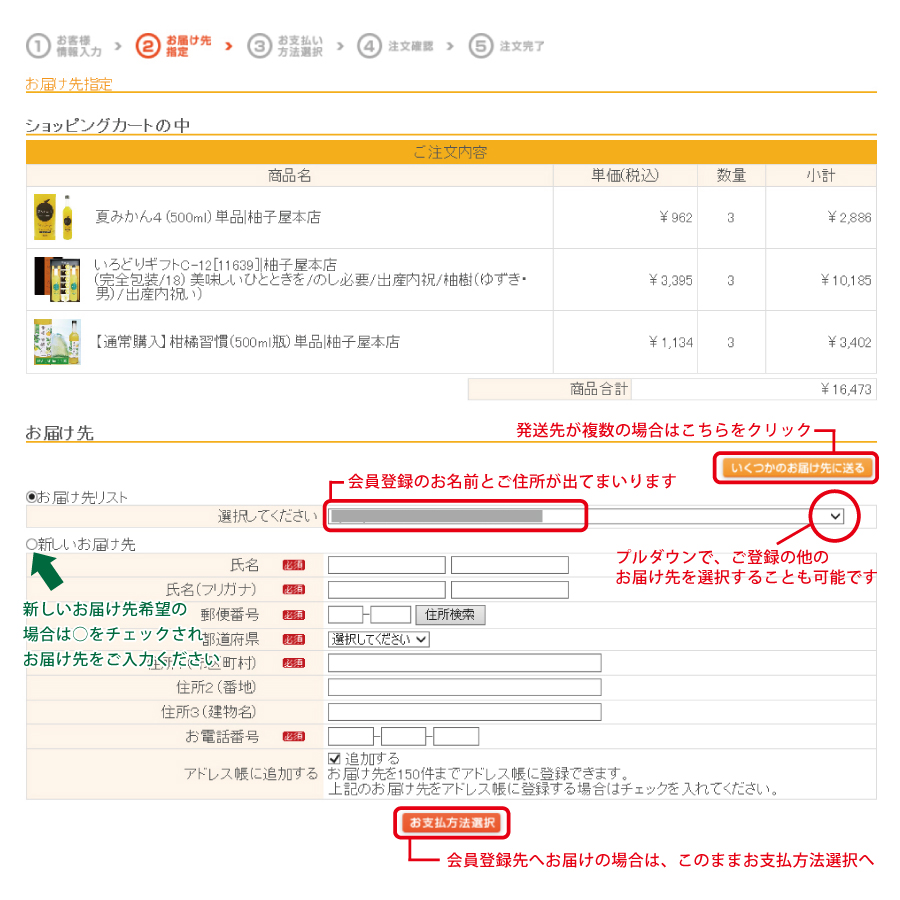Screen dimensions: 900x900
Task: Click step 2 delivery address icon
Action: coord(148,46)
